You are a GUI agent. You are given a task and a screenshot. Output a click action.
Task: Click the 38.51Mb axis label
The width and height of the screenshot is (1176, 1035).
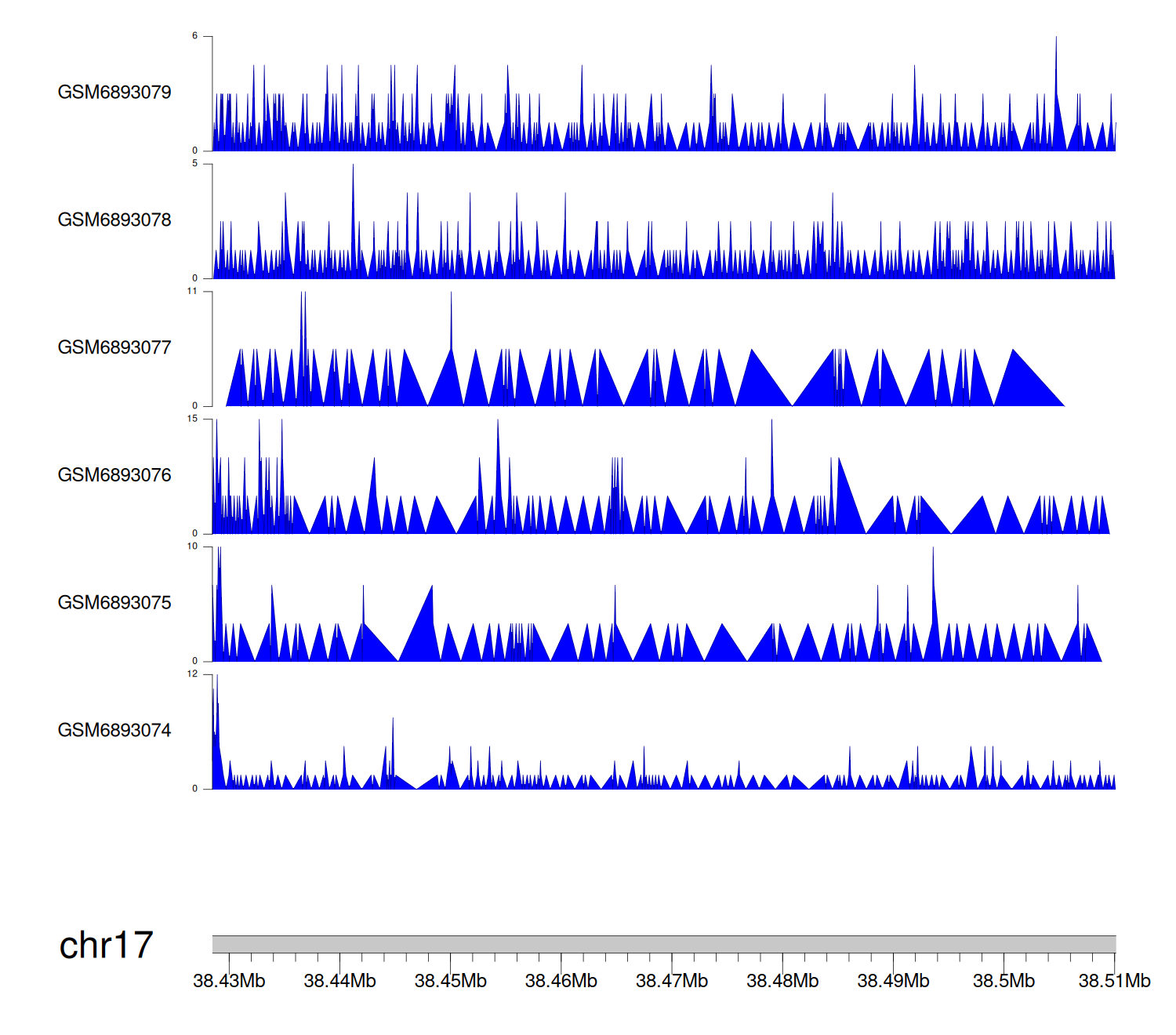(1114, 982)
